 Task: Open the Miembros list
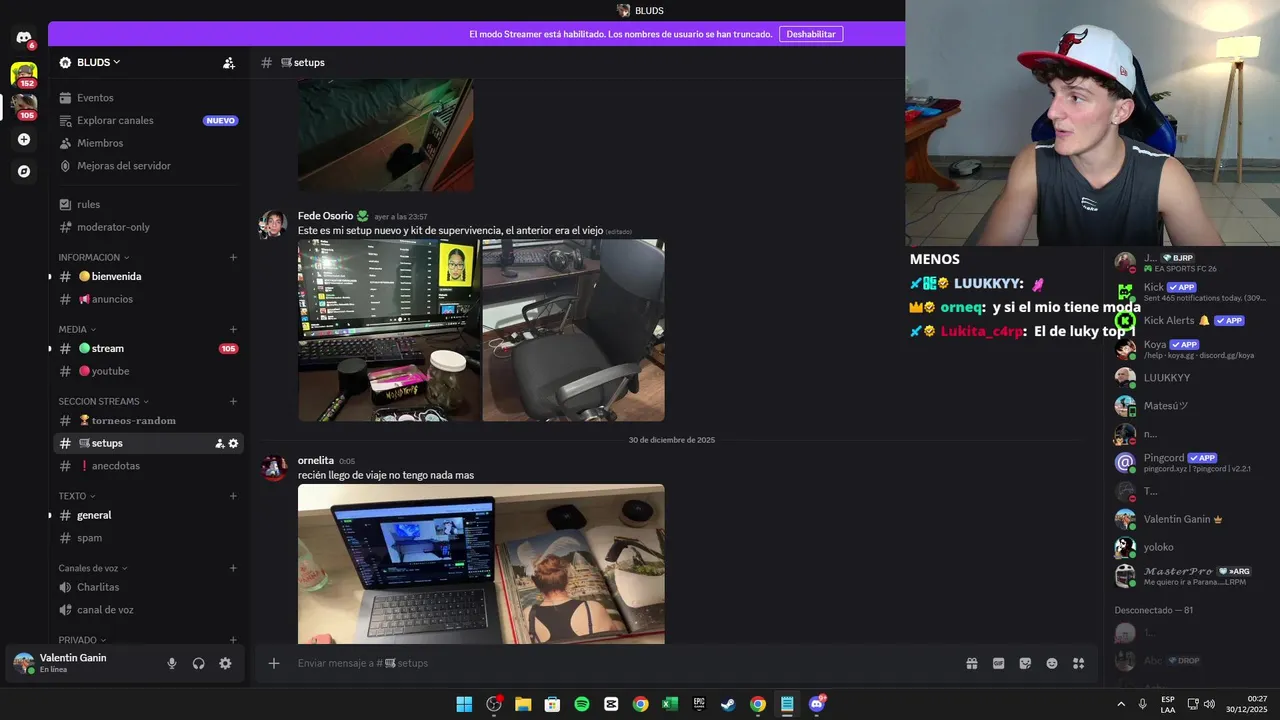pyautogui.click(x=148, y=143)
